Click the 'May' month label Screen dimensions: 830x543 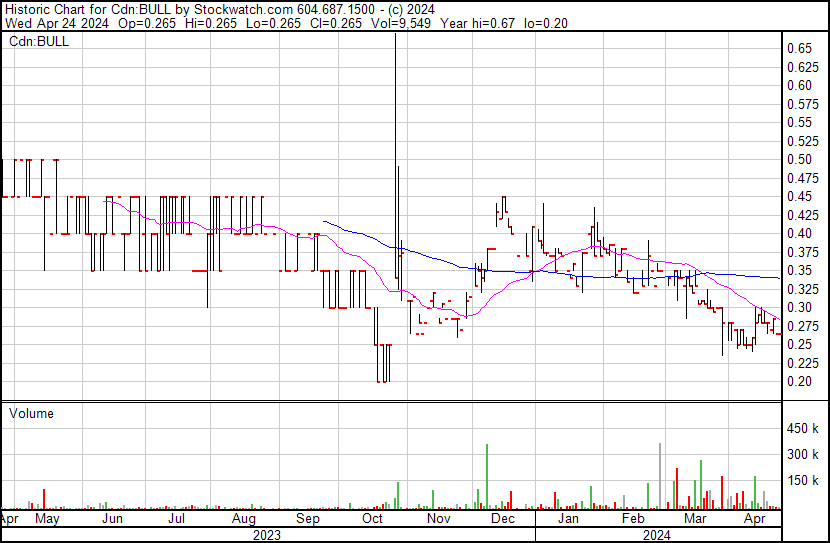coord(47,519)
